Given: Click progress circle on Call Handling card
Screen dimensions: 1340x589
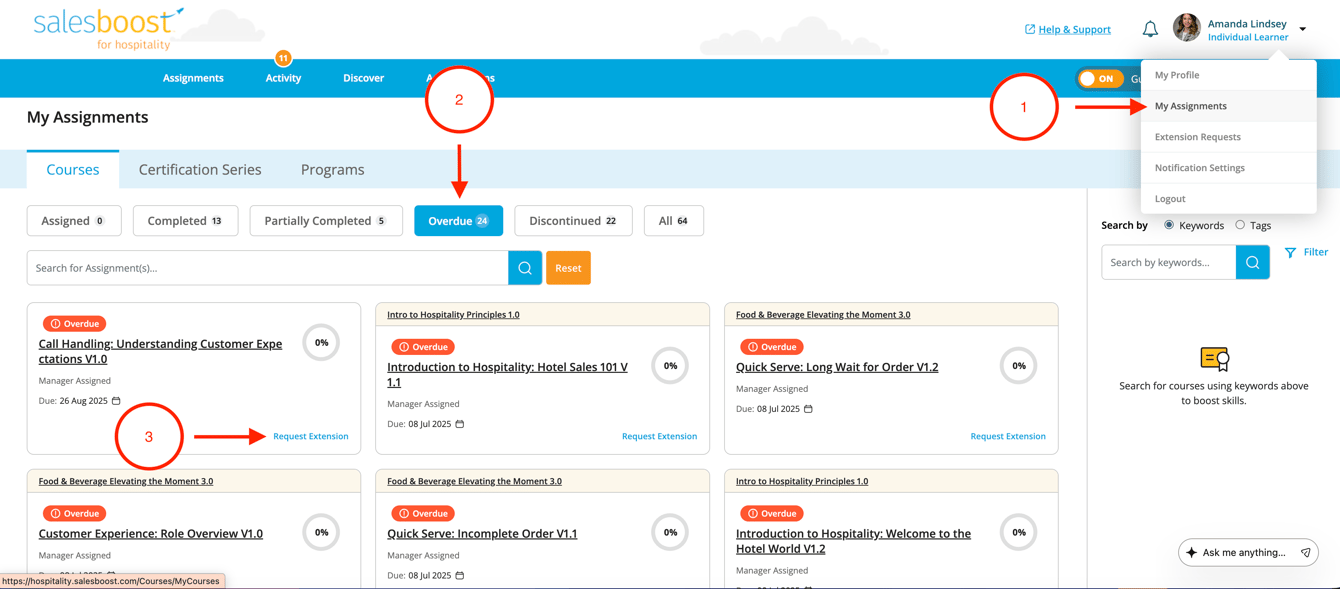Looking at the screenshot, I should pos(321,343).
